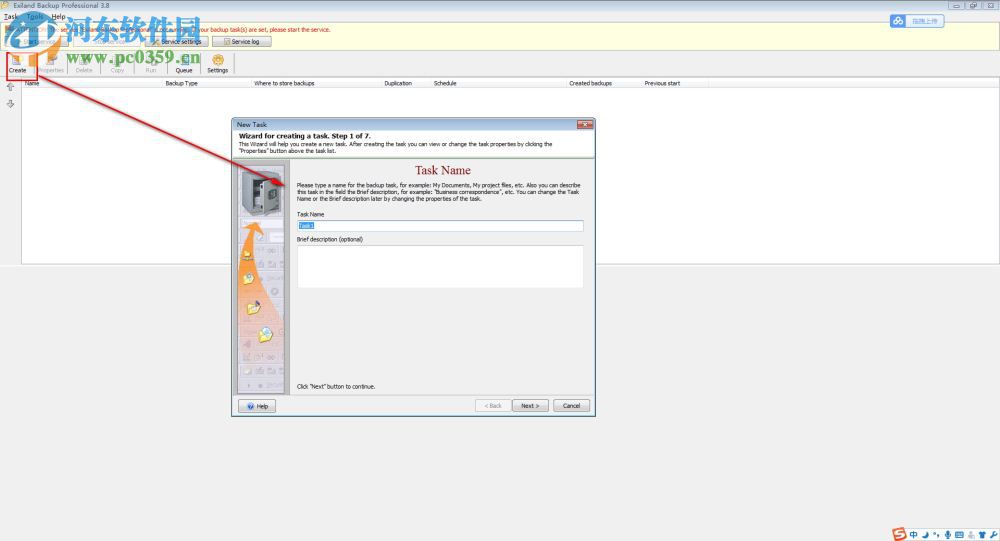Click the Service settings button
1000x541 pixels.
click(x=177, y=41)
